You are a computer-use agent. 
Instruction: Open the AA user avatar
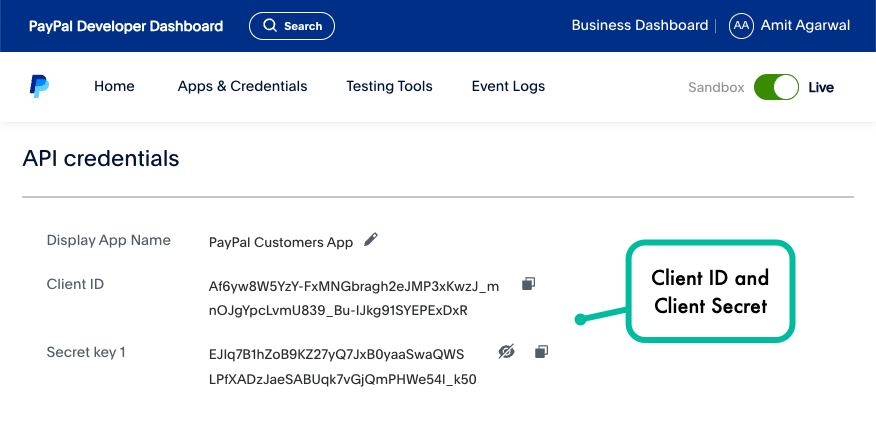point(741,26)
